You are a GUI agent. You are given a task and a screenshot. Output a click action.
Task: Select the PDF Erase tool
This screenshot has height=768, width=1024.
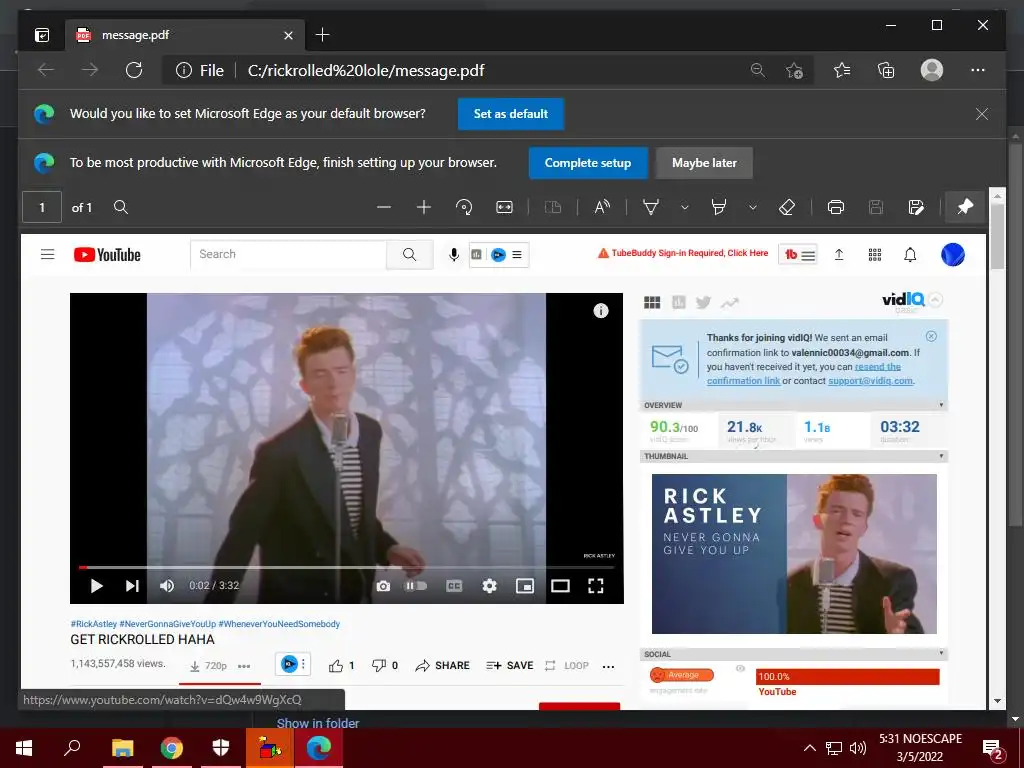point(787,207)
